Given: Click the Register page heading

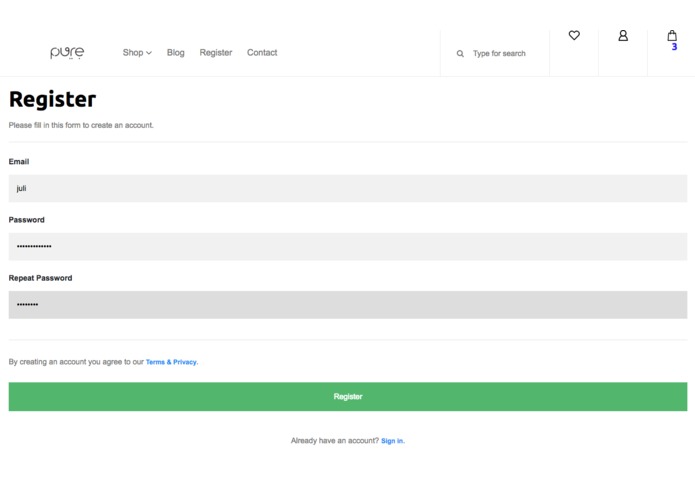Looking at the screenshot, I should 52,99.
